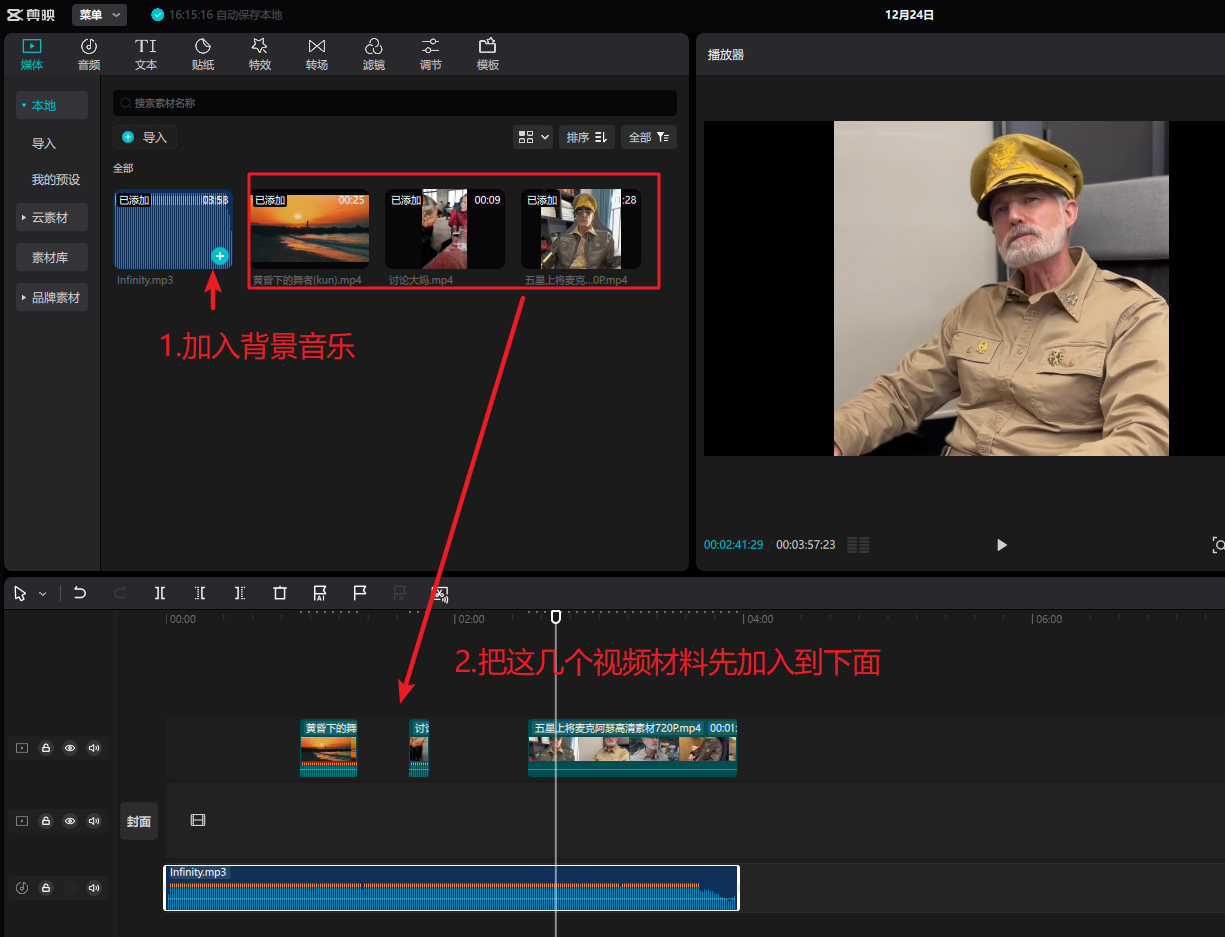Expand the 云素材 section
The image size is (1225, 937).
[x=51, y=217]
